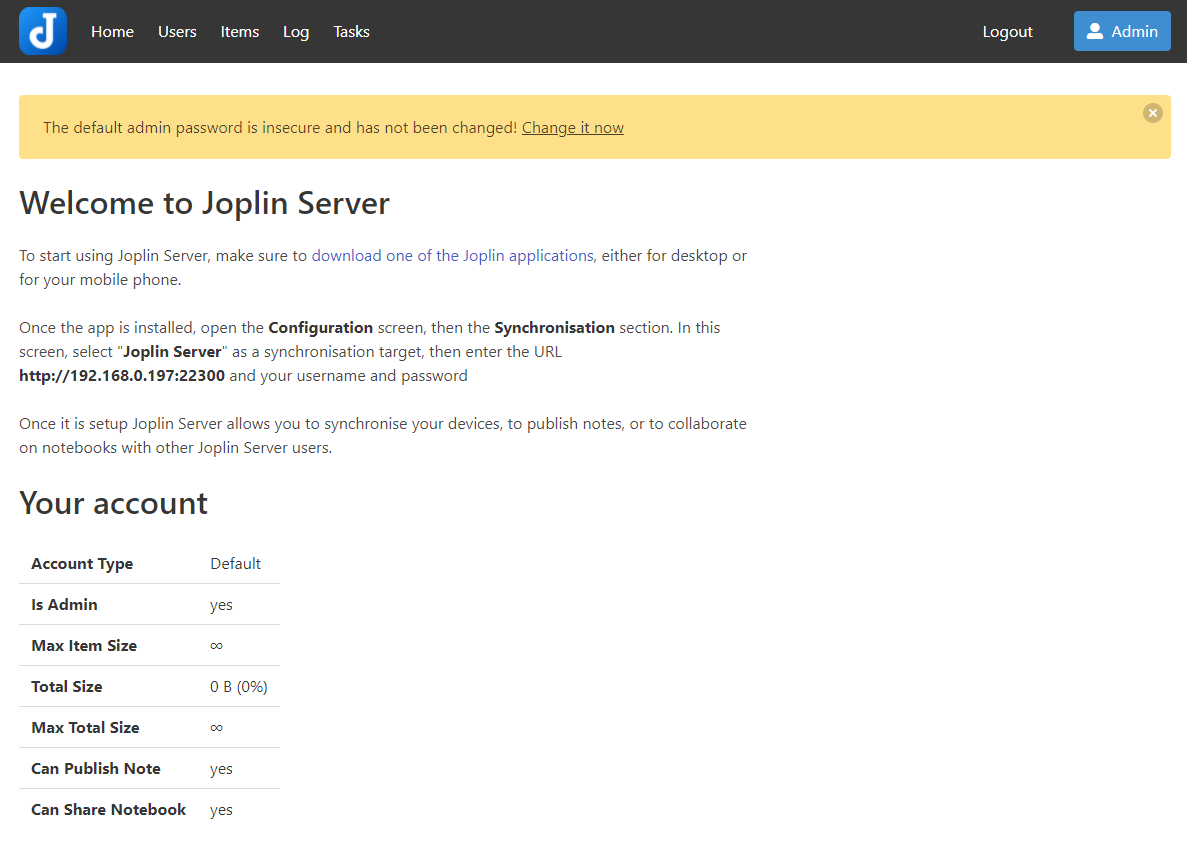Click the Welcome to Joplin Server heading
1187x853 pixels.
click(x=203, y=203)
